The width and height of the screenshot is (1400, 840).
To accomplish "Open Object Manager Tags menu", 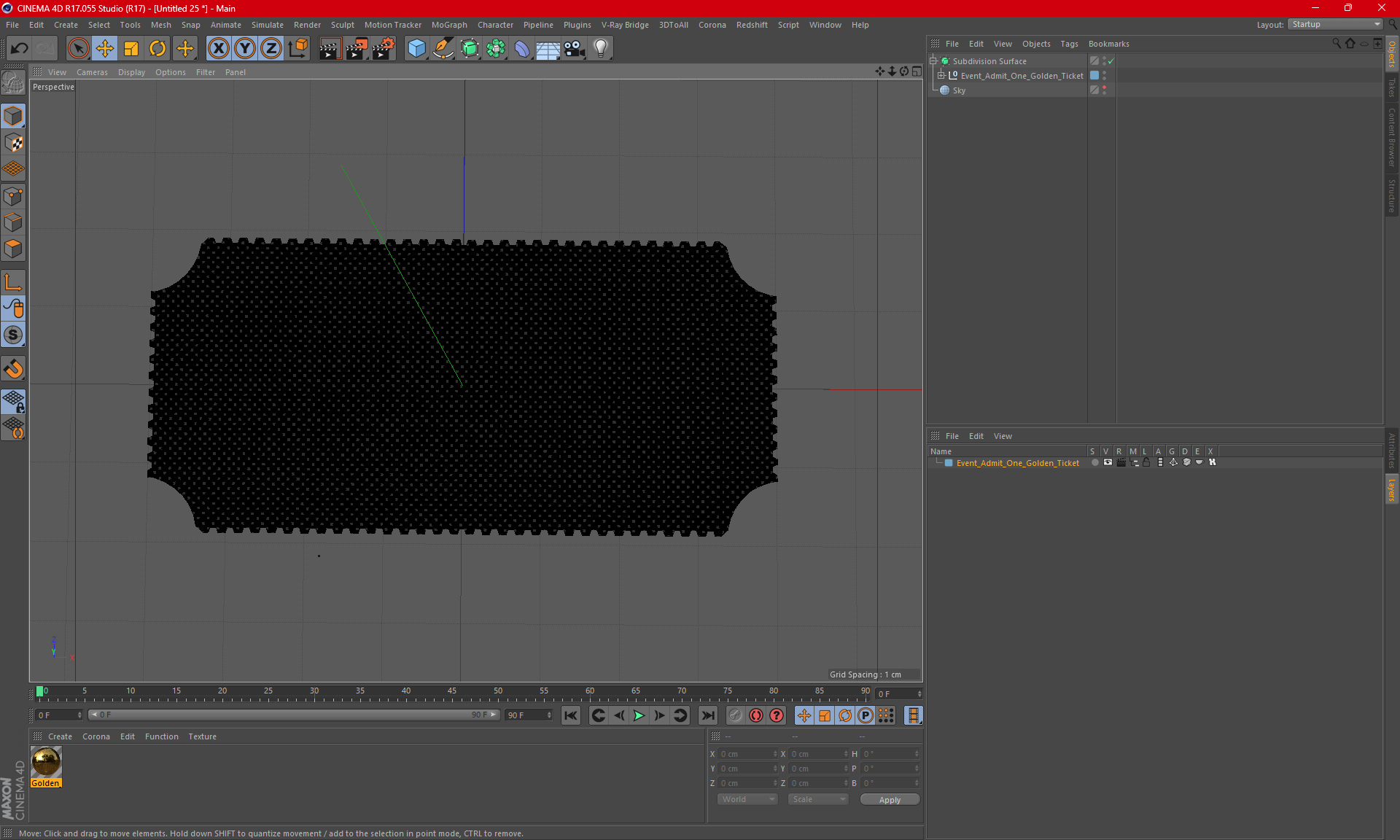I will (1069, 44).
